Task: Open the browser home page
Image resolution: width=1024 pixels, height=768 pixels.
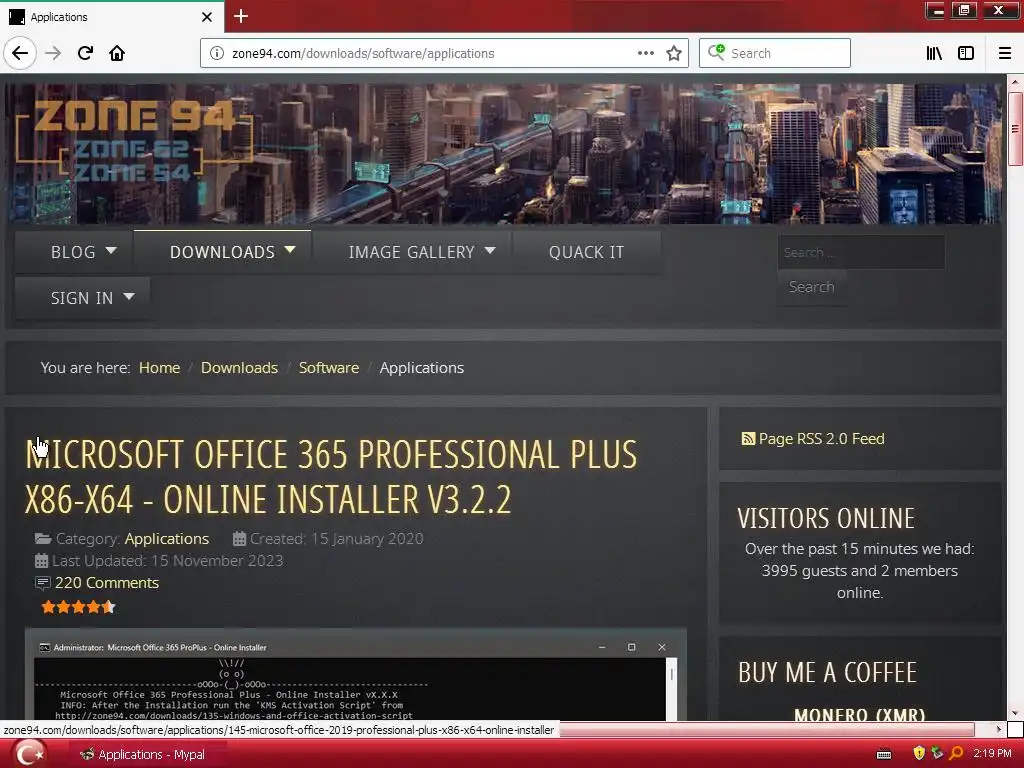Action: (117, 53)
